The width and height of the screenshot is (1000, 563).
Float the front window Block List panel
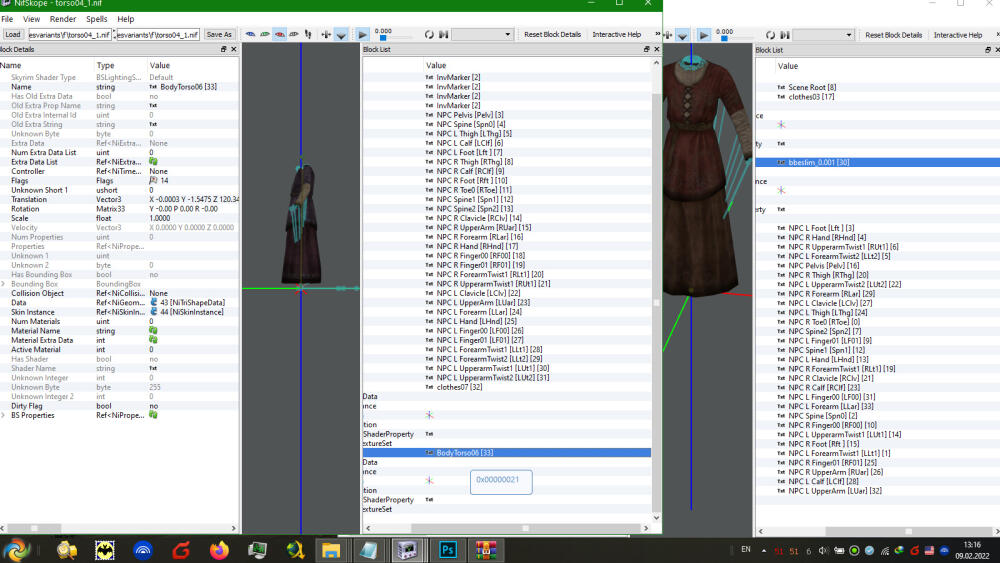pyautogui.click(x=647, y=49)
